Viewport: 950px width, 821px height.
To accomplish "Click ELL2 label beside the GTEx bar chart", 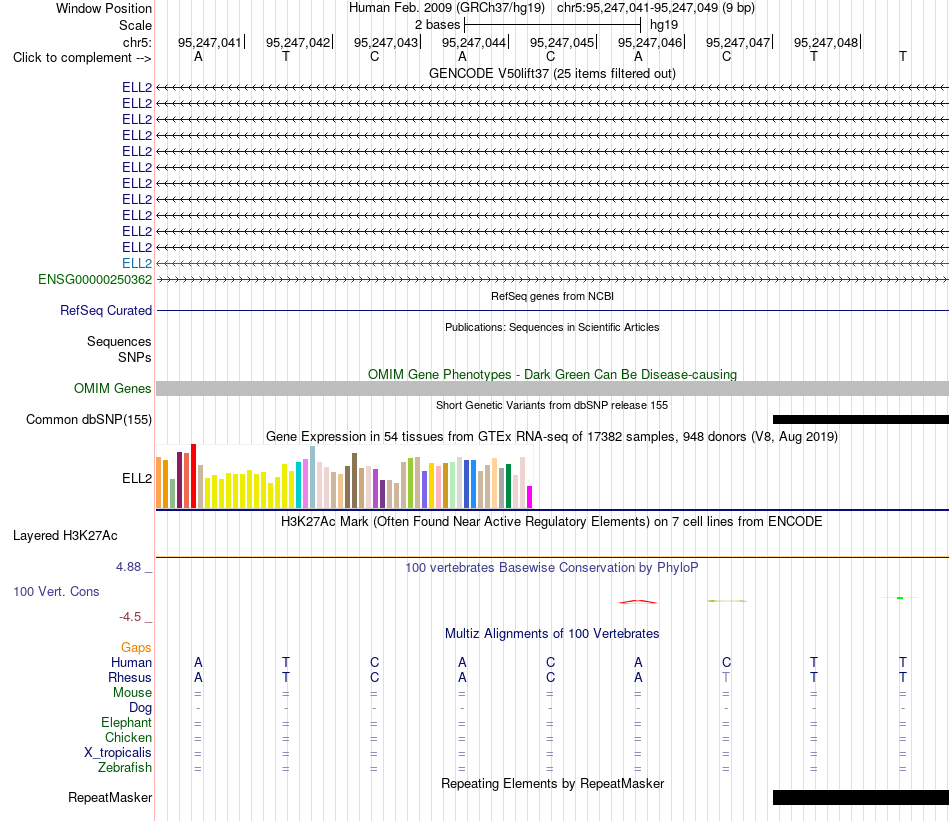I will tap(137, 478).
